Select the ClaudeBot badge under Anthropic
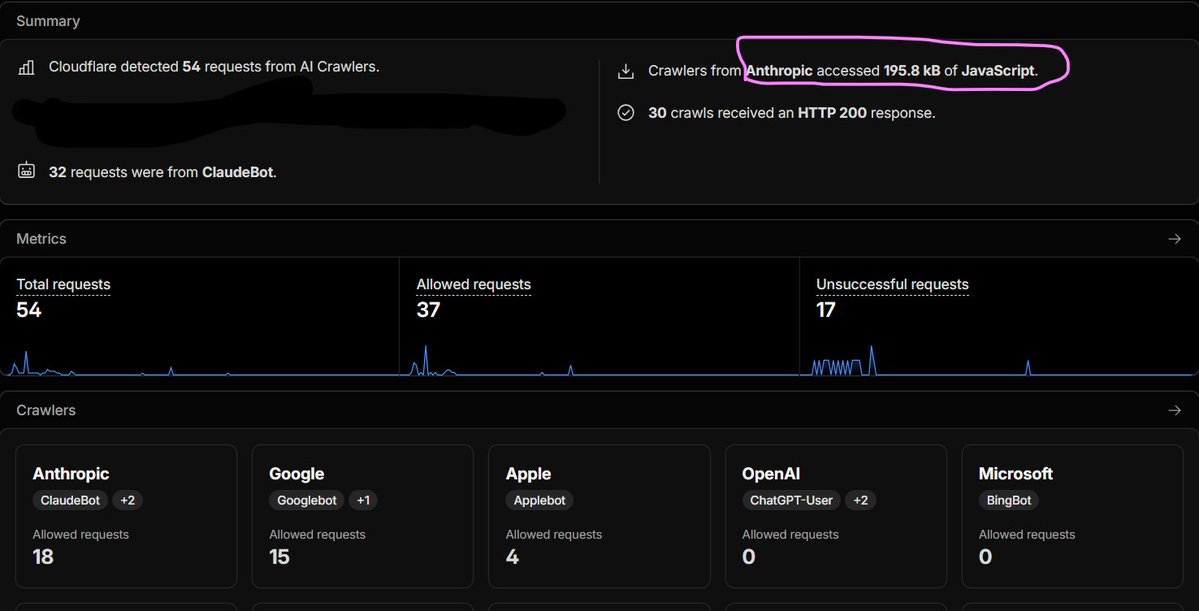 coord(72,500)
